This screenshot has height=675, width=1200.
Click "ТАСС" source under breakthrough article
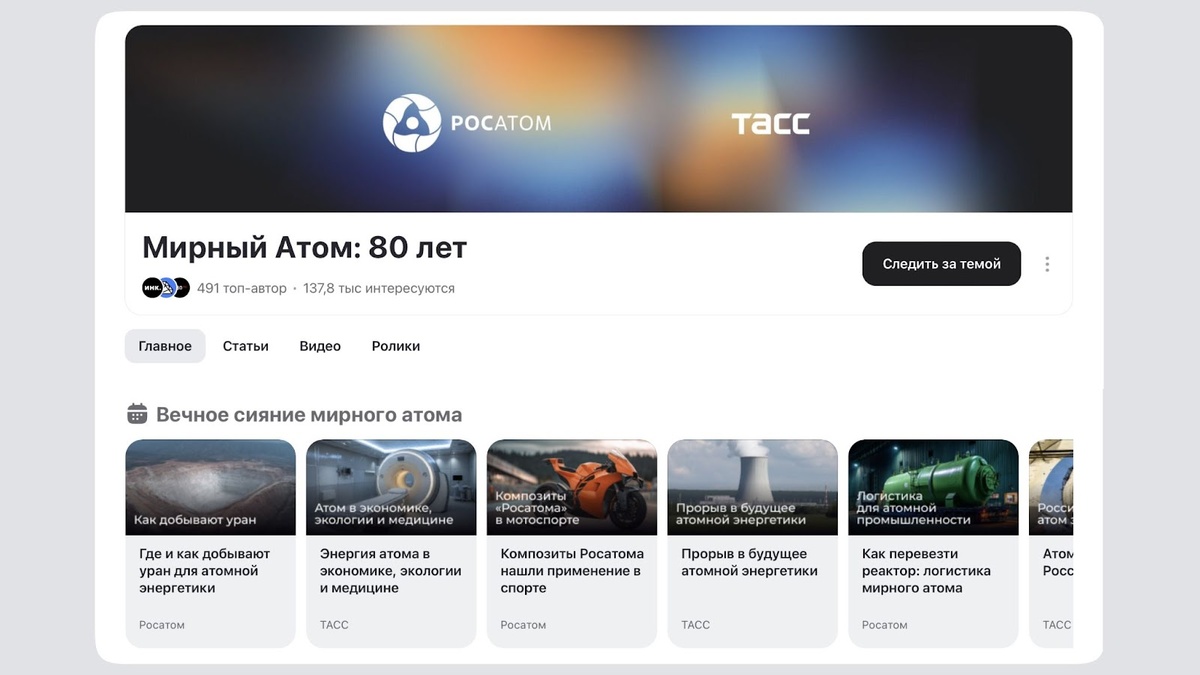pyautogui.click(x=696, y=625)
